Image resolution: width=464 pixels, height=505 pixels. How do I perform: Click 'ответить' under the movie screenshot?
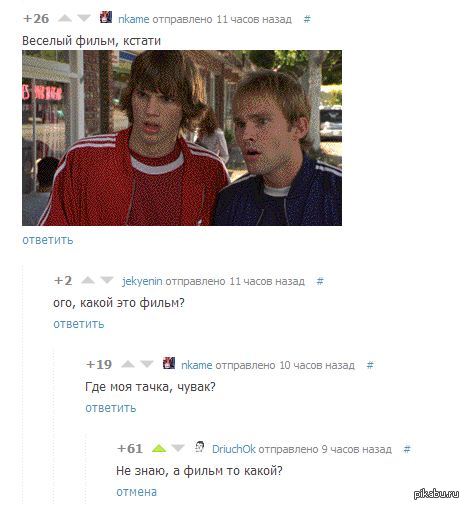click(48, 240)
